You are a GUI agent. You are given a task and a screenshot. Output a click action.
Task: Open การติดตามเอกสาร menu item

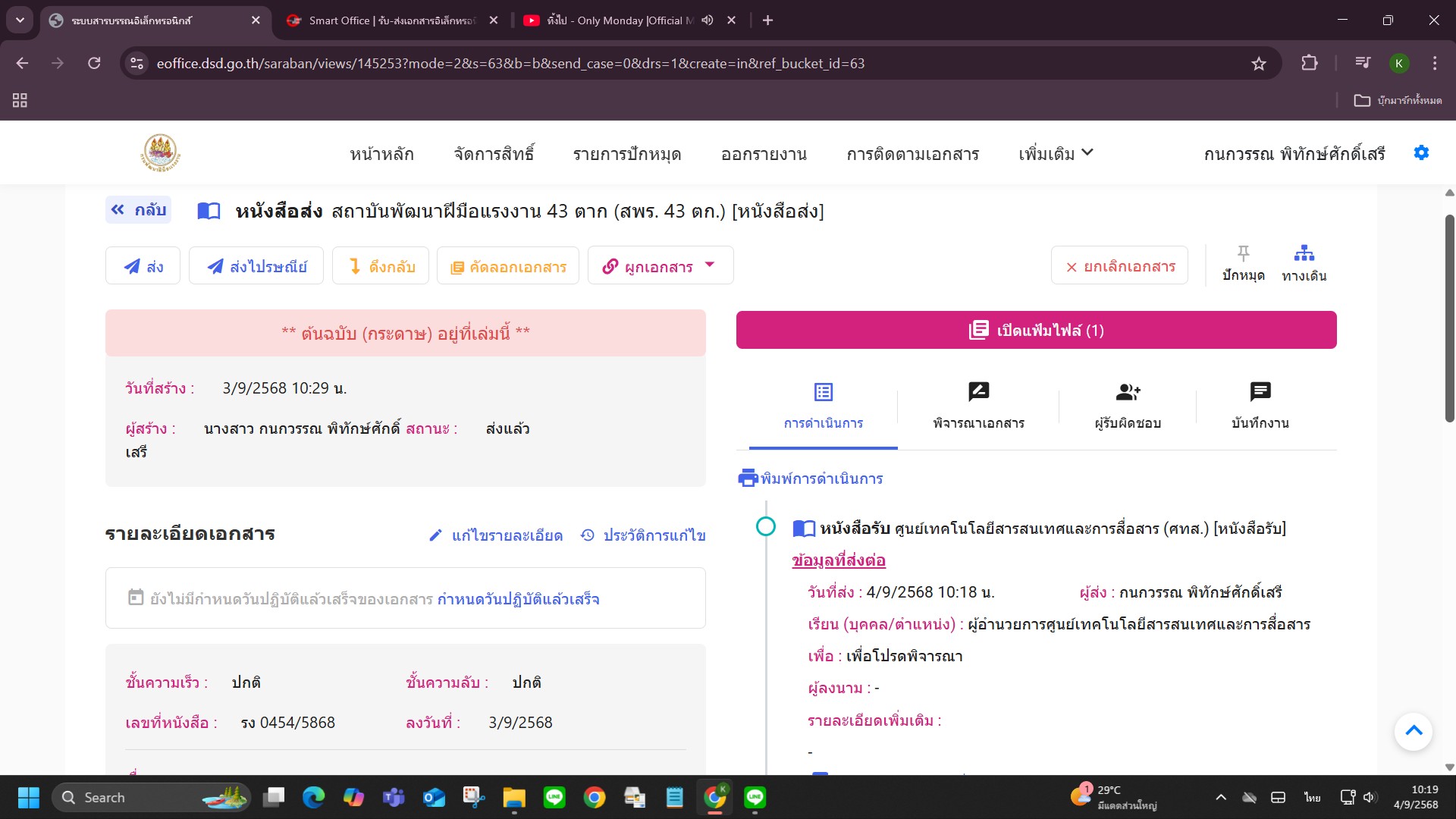tap(913, 155)
